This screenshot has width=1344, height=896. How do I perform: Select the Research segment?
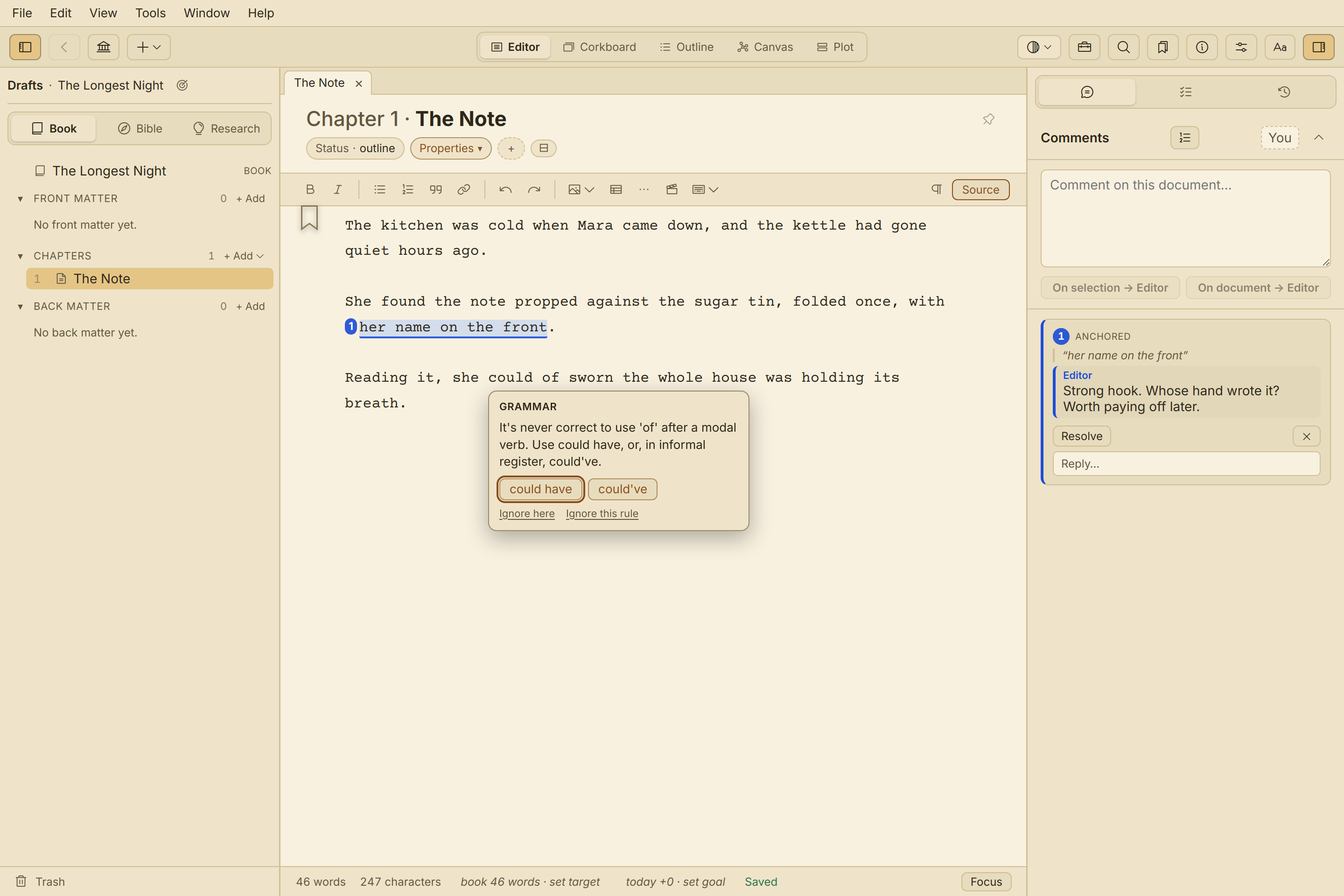click(x=226, y=129)
